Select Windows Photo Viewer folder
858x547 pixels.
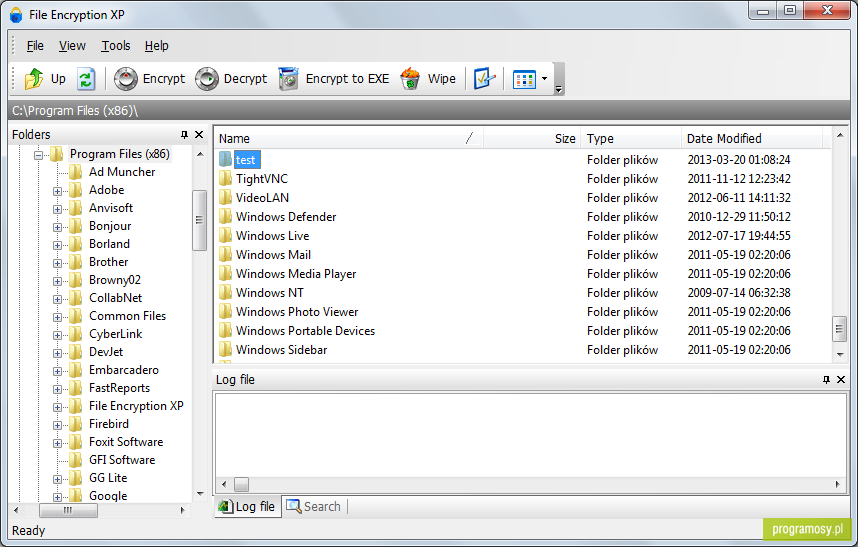(x=297, y=312)
